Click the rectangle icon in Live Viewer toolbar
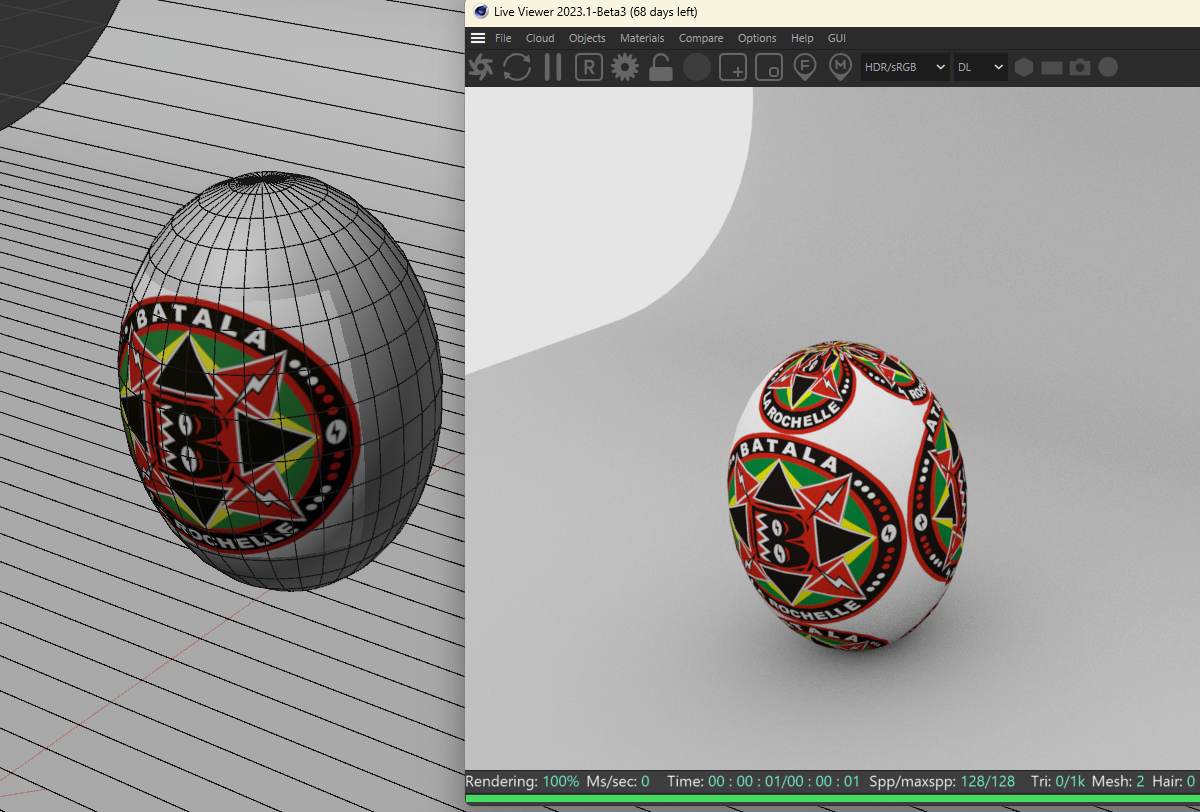The height and width of the screenshot is (812, 1200). (1052, 68)
